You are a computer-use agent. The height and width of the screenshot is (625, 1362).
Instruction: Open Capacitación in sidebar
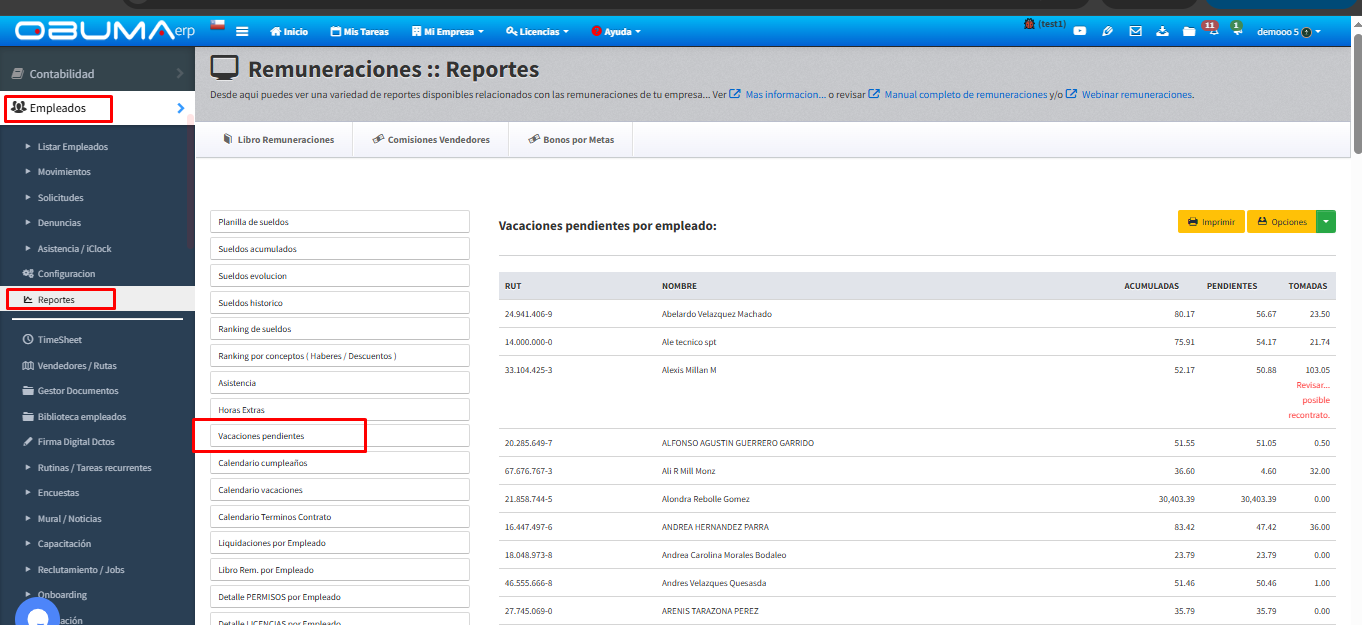coord(64,544)
